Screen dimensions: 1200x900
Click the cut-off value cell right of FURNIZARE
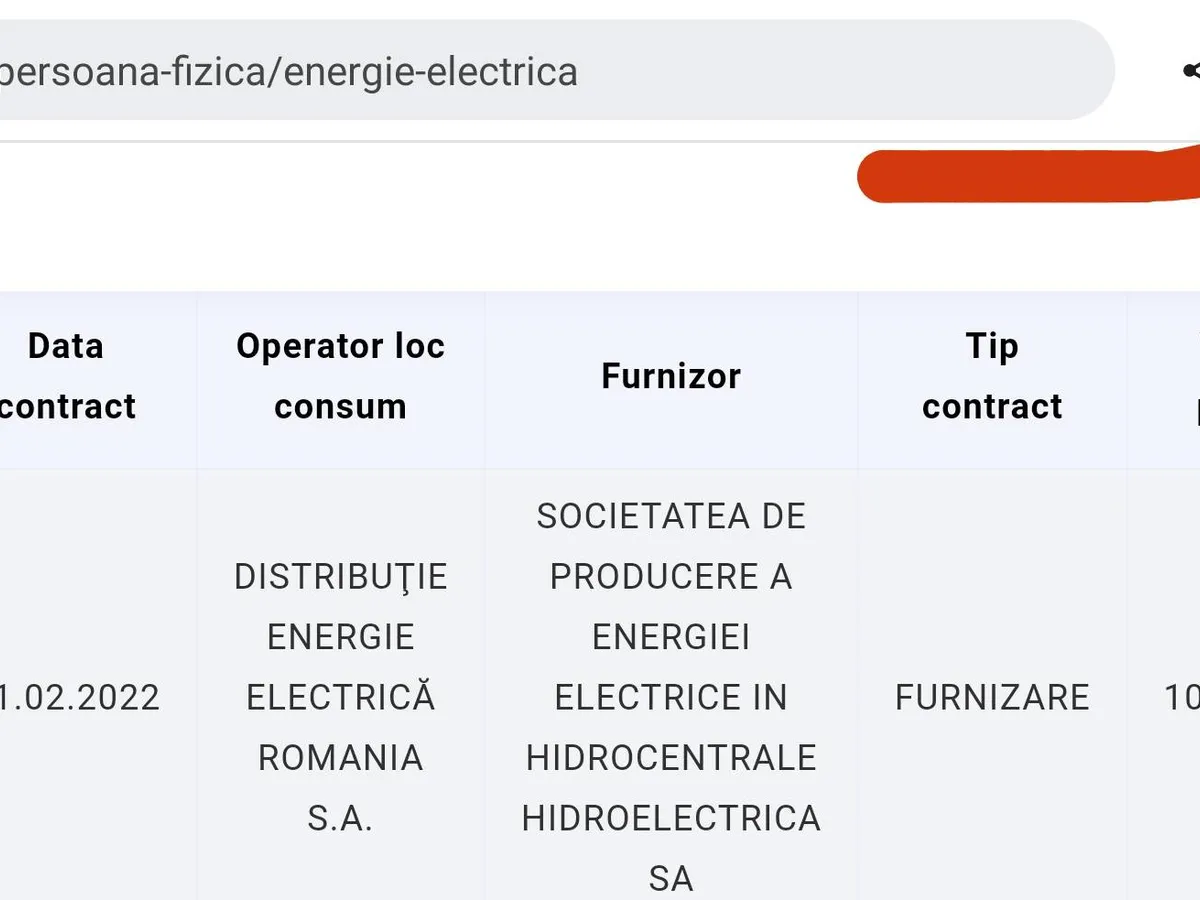[1182, 697]
